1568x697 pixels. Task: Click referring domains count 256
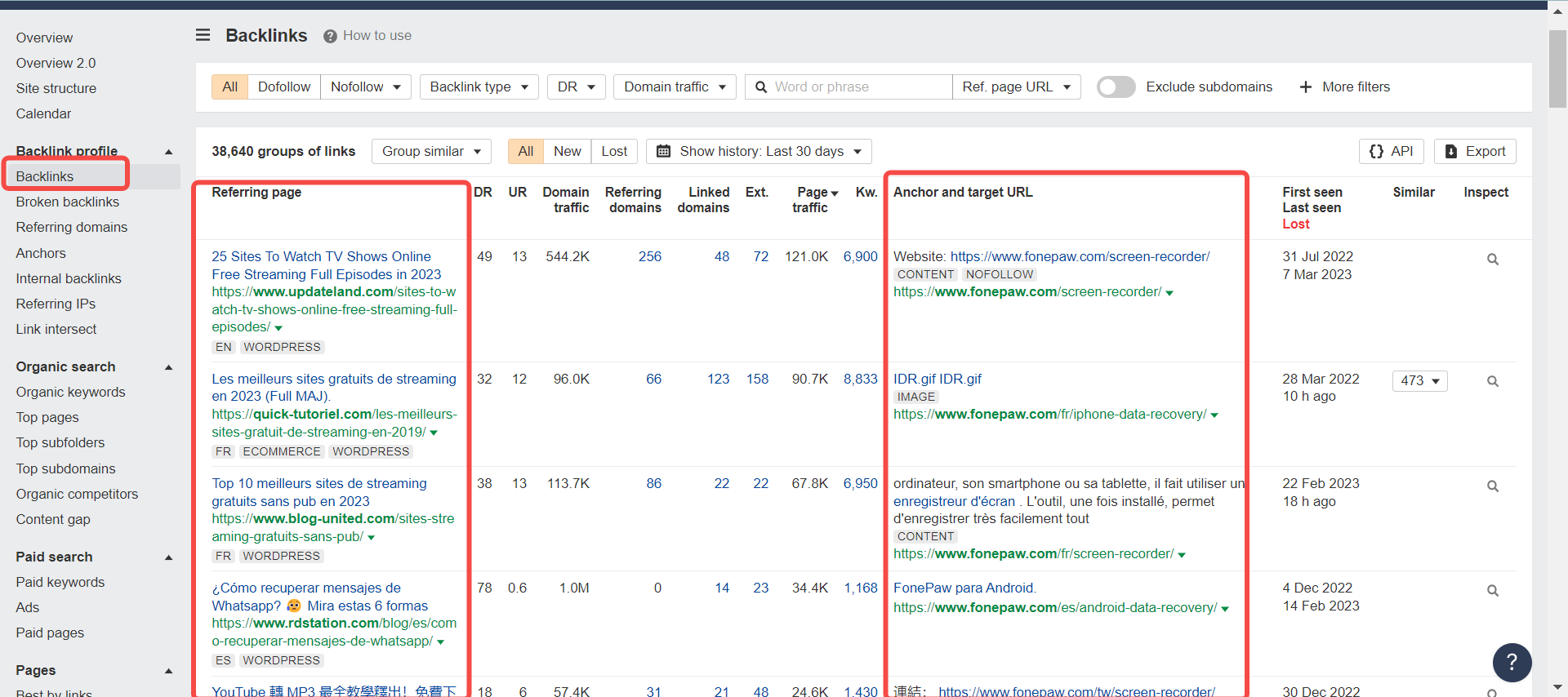click(650, 256)
